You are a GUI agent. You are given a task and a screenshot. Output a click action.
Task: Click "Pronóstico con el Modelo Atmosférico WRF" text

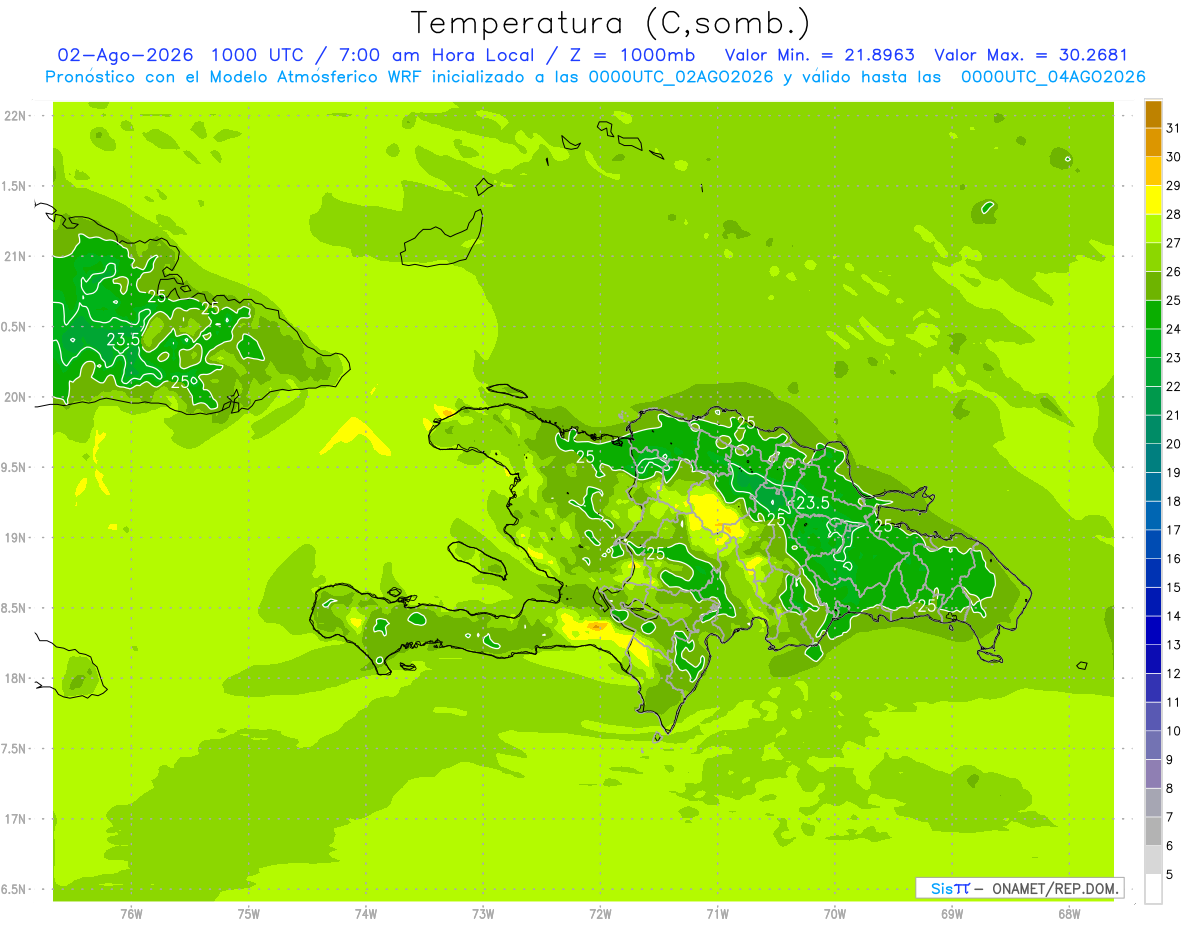[x=235, y=77]
